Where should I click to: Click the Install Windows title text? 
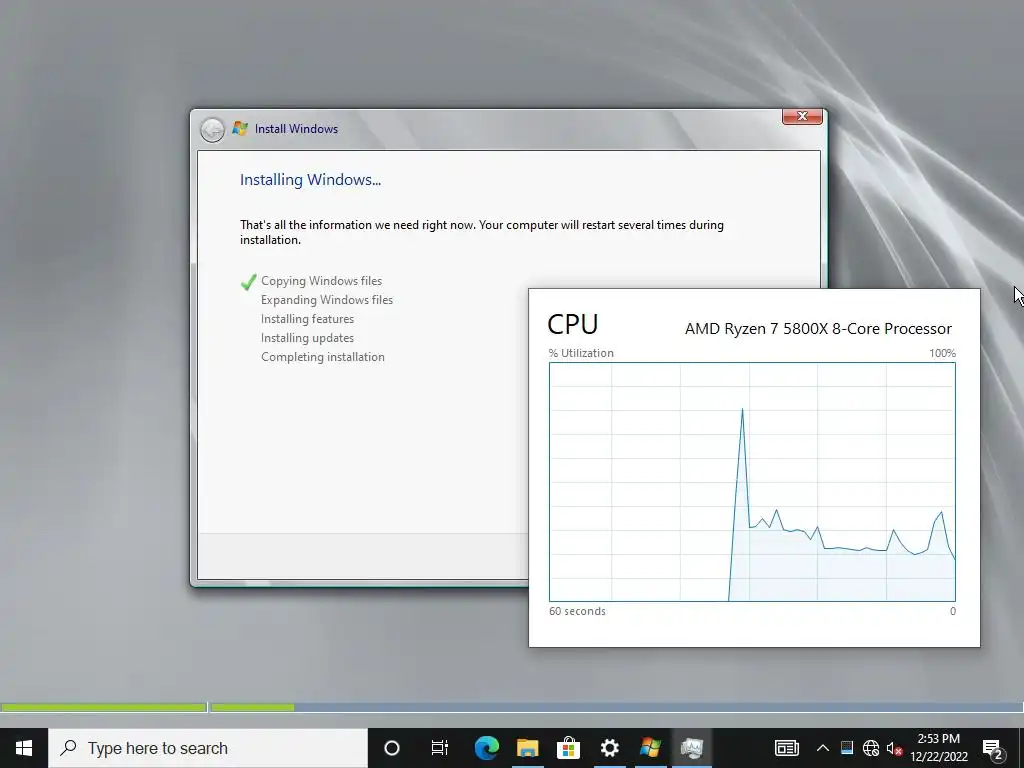pos(296,129)
